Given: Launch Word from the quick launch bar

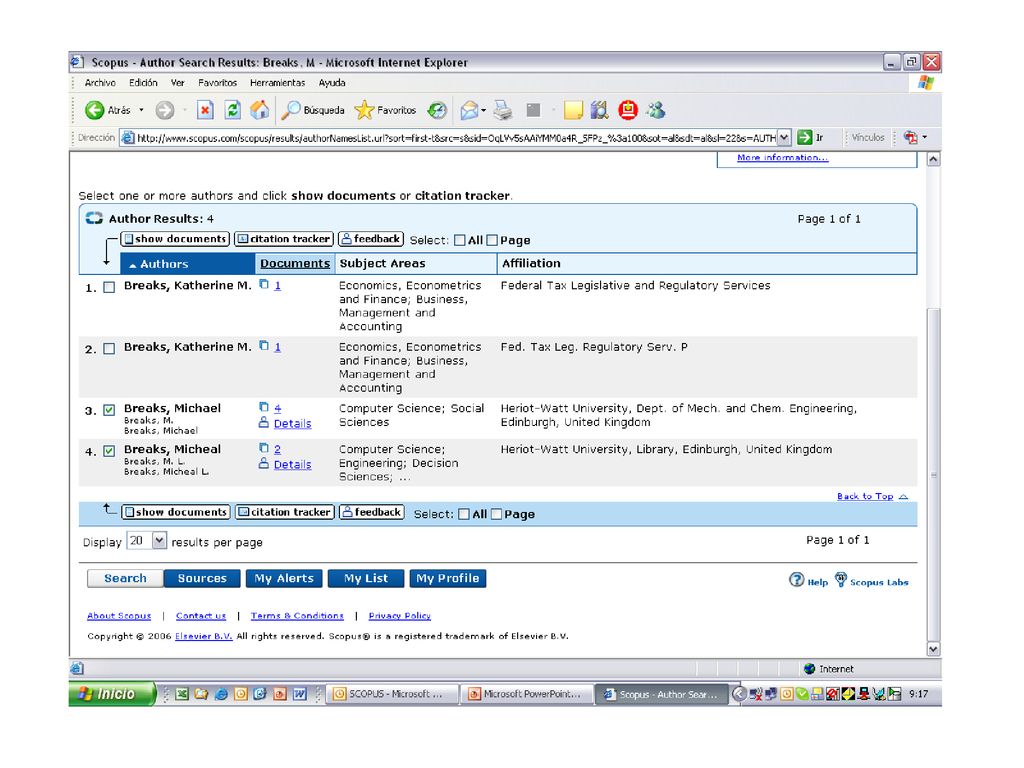Looking at the screenshot, I should (x=300, y=694).
